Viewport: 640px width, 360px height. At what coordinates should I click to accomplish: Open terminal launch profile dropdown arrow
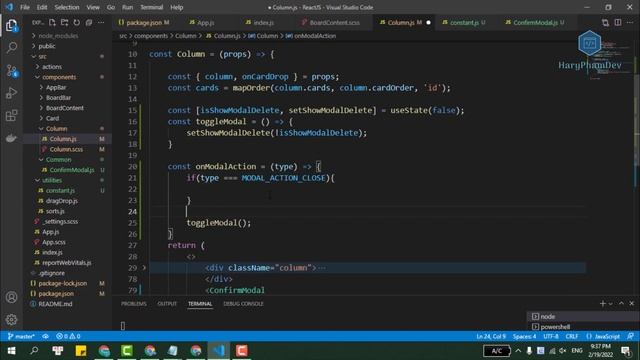611,303
